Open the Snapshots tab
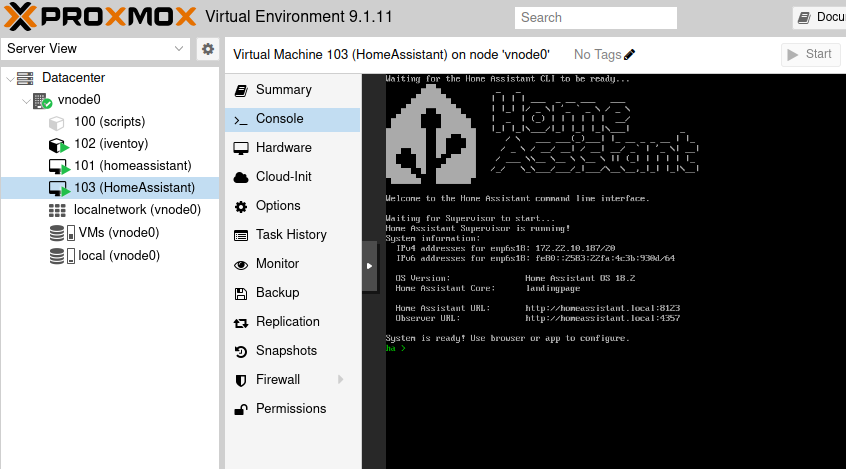 pos(293,351)
